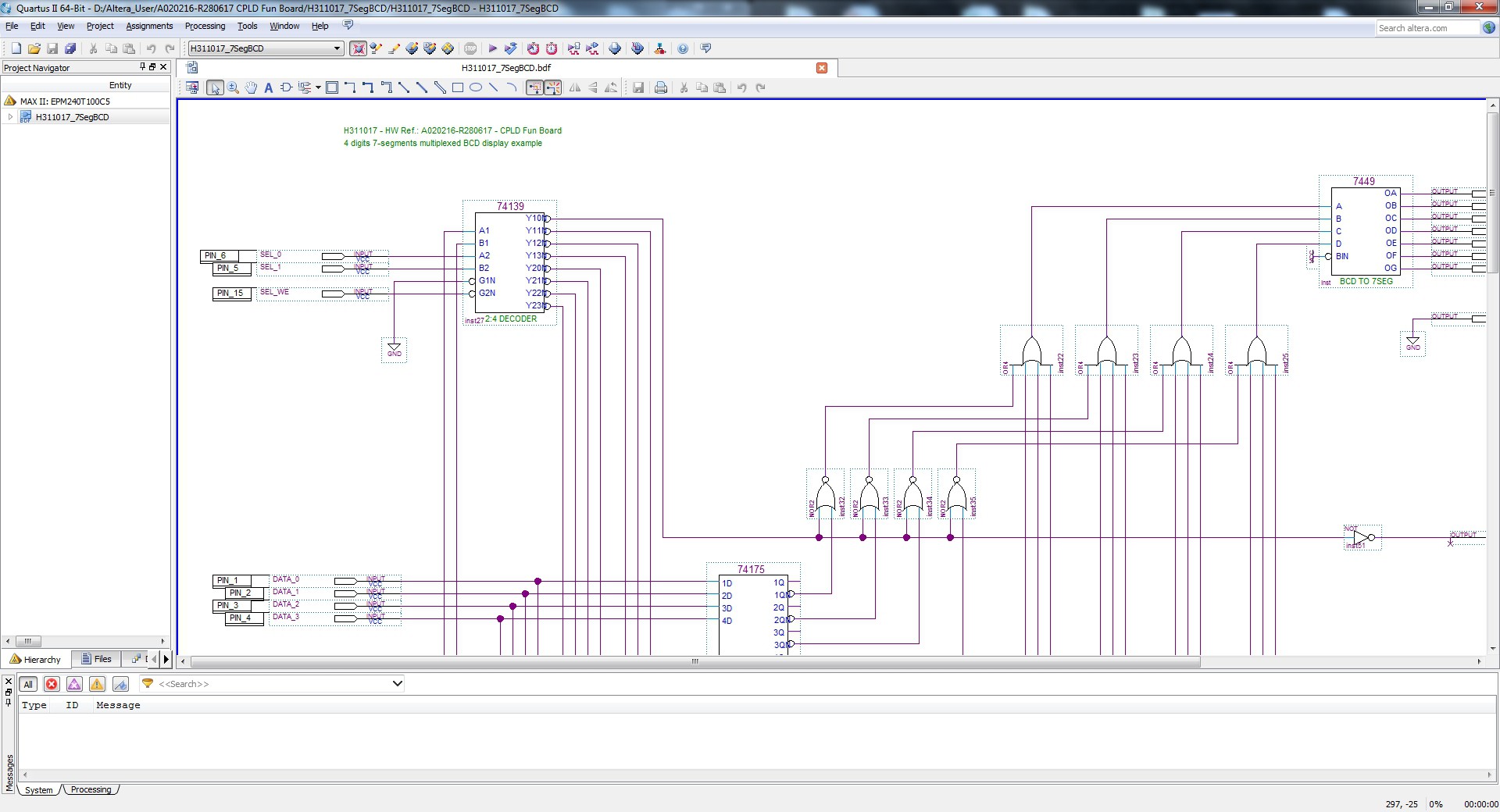Click the New file icon
1500x812 pixels.
[16, 48]
